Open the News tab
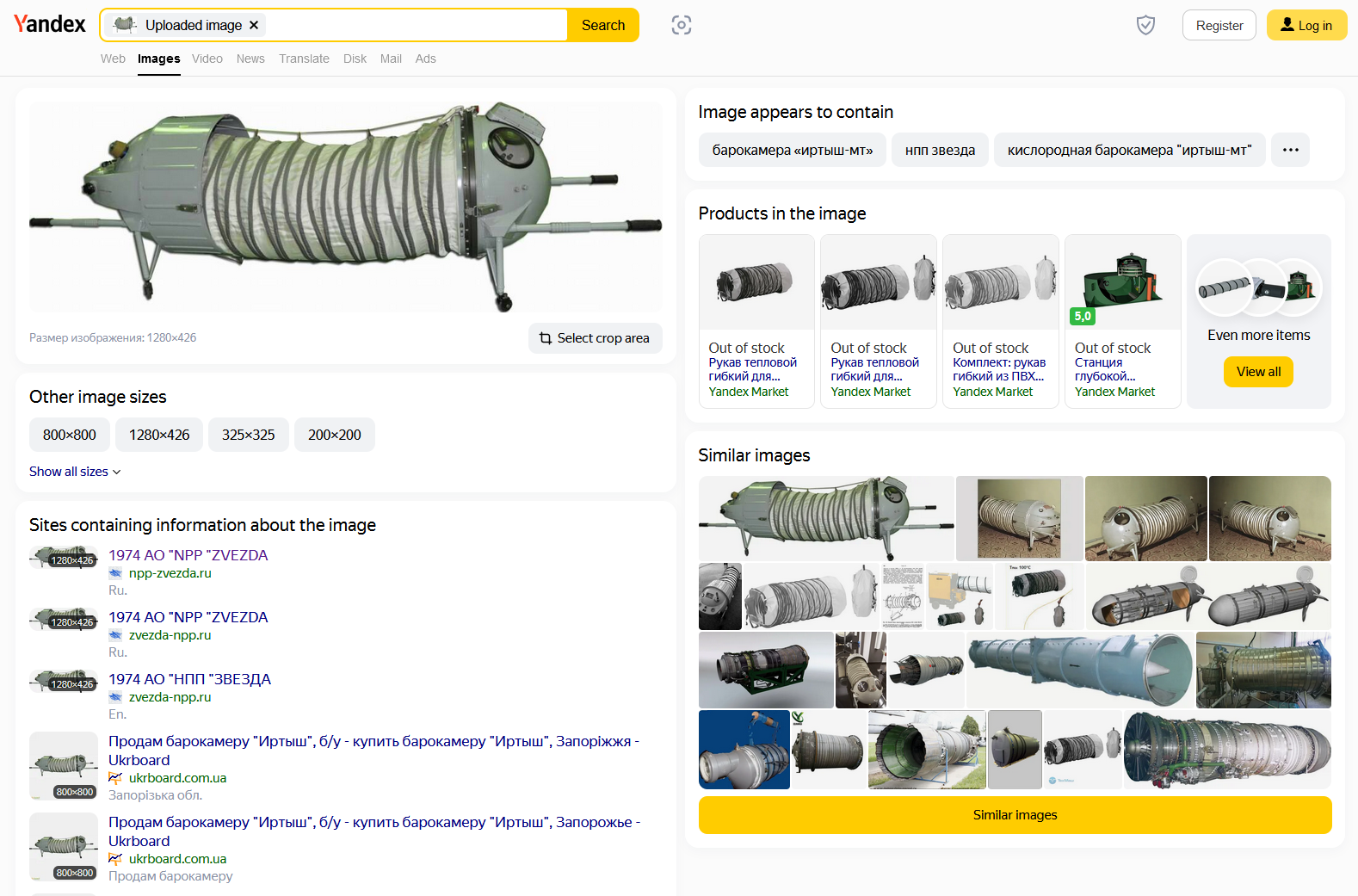The image size is (1358, 896). point(250,59)
